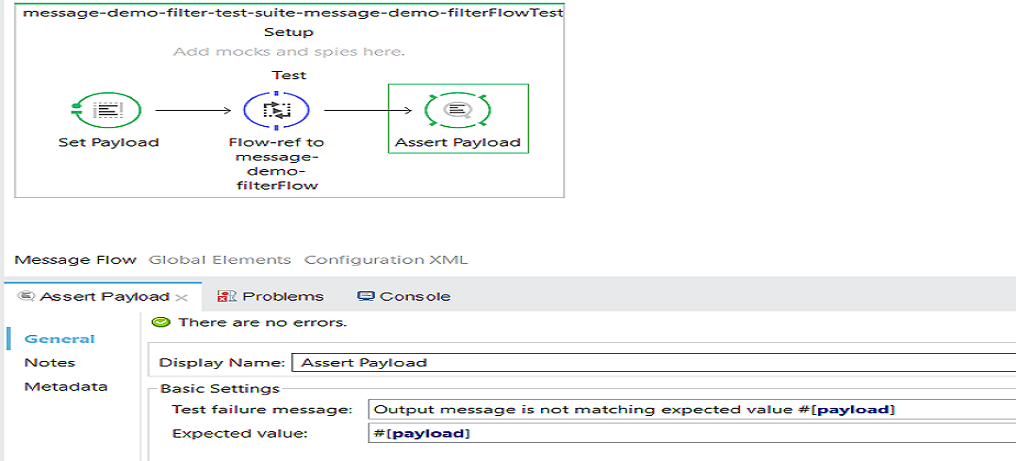Click the Assert Payload processor icon
Image resolution: width=1016 pixels, height=461 pixels.
tap(457, 110)
